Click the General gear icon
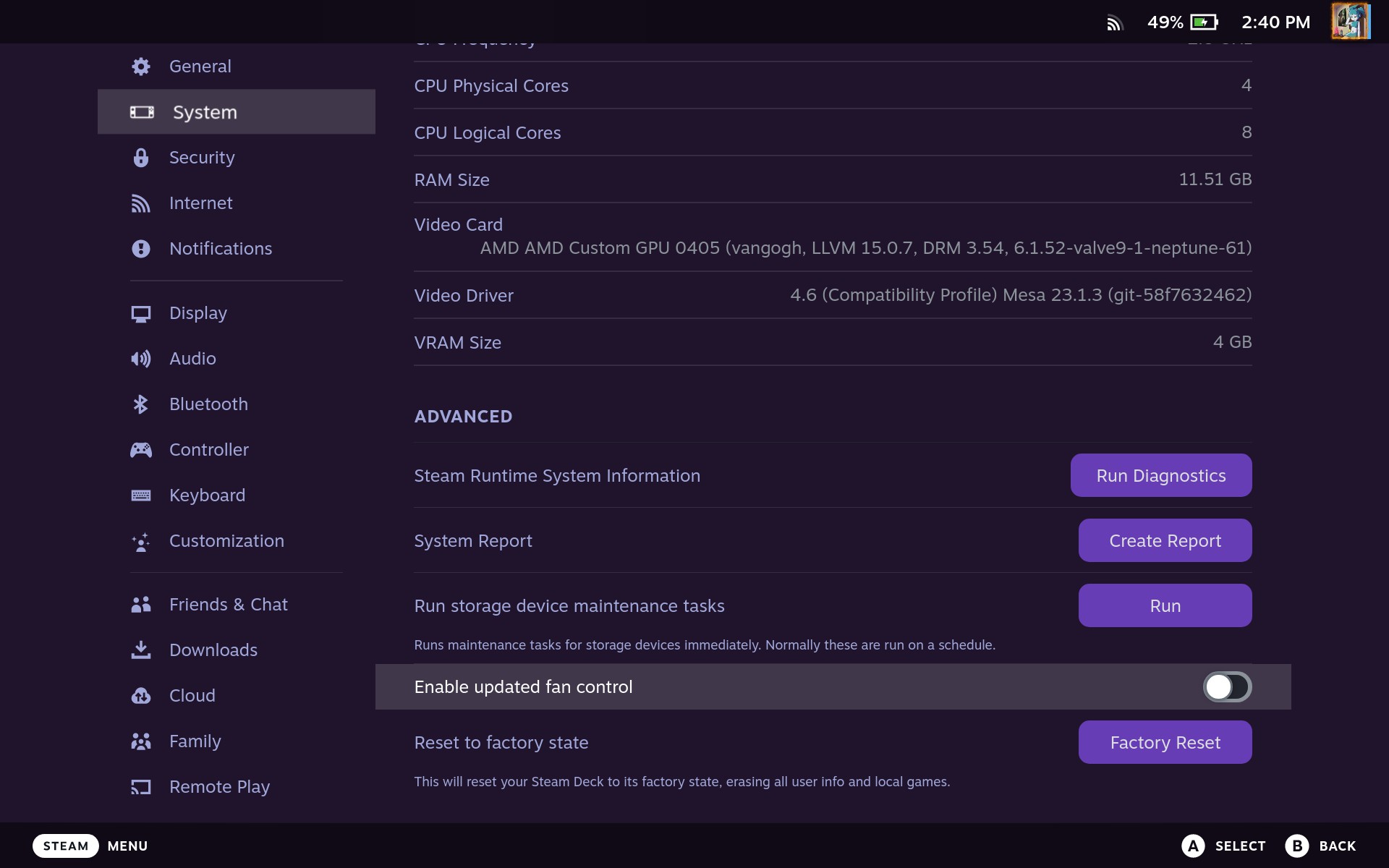The height and width of the screenshot is (868, 1389). [141, 67]
